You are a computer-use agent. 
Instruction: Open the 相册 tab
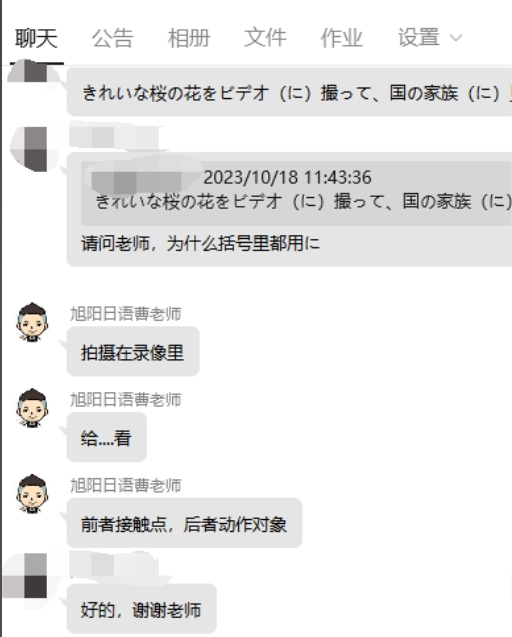pos(189,39)
